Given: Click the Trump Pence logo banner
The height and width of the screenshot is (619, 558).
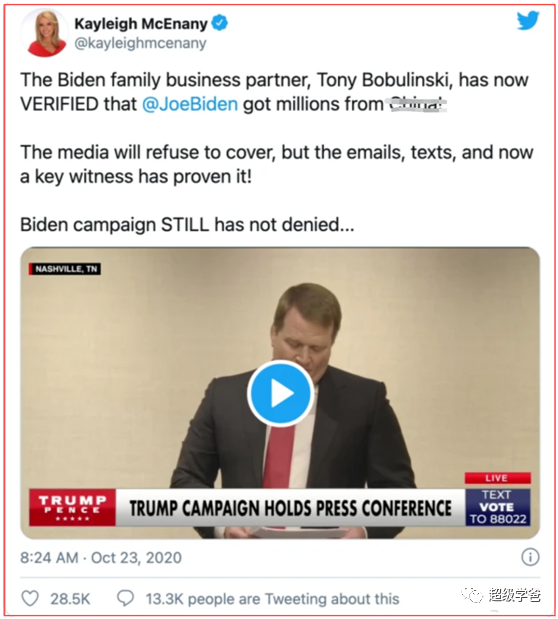Looking at the screenshot, I should pyautogui.click(x=72, y=507).
